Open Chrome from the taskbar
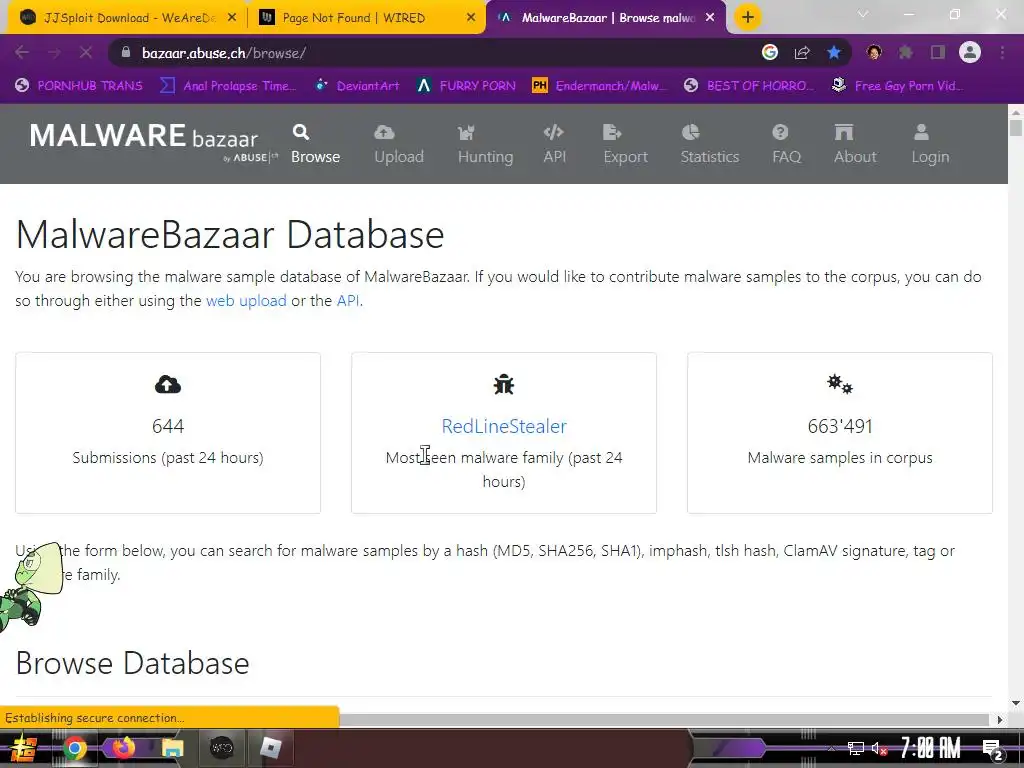 tap(74, 748)
